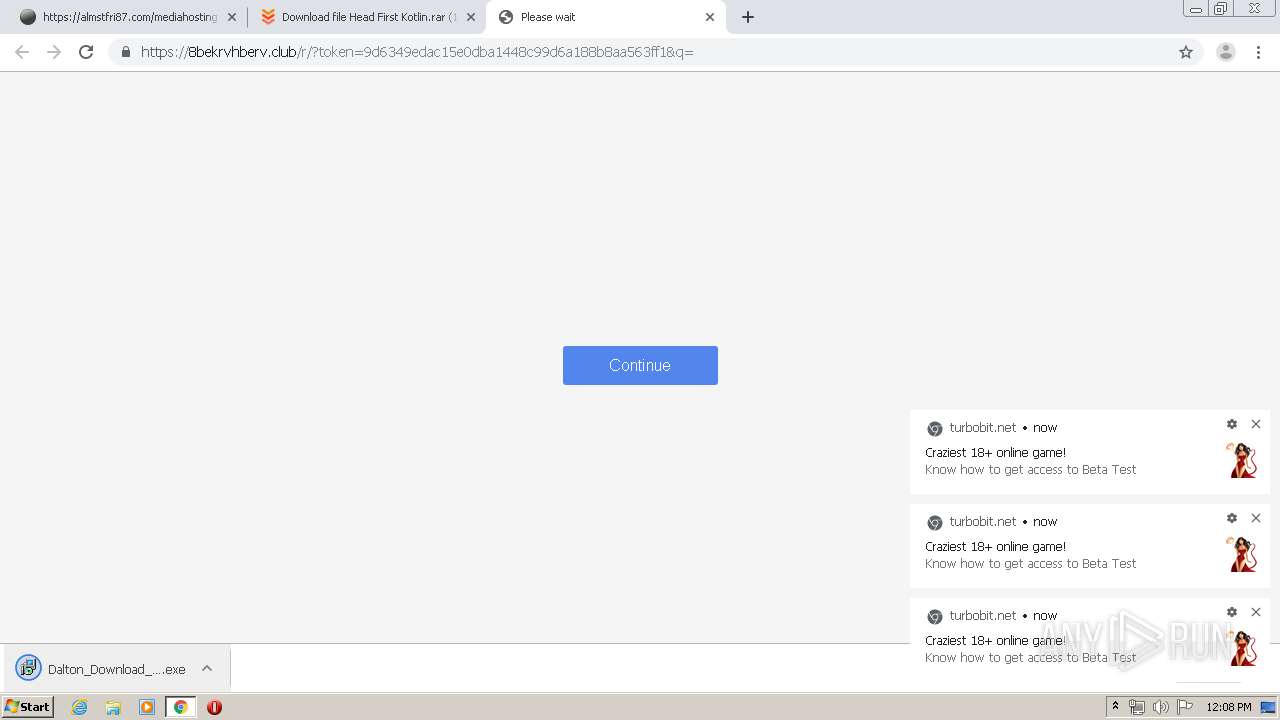Expand the Dalton_Download options chevron
The image size is (1280, 720).
[x=207, y=669]
